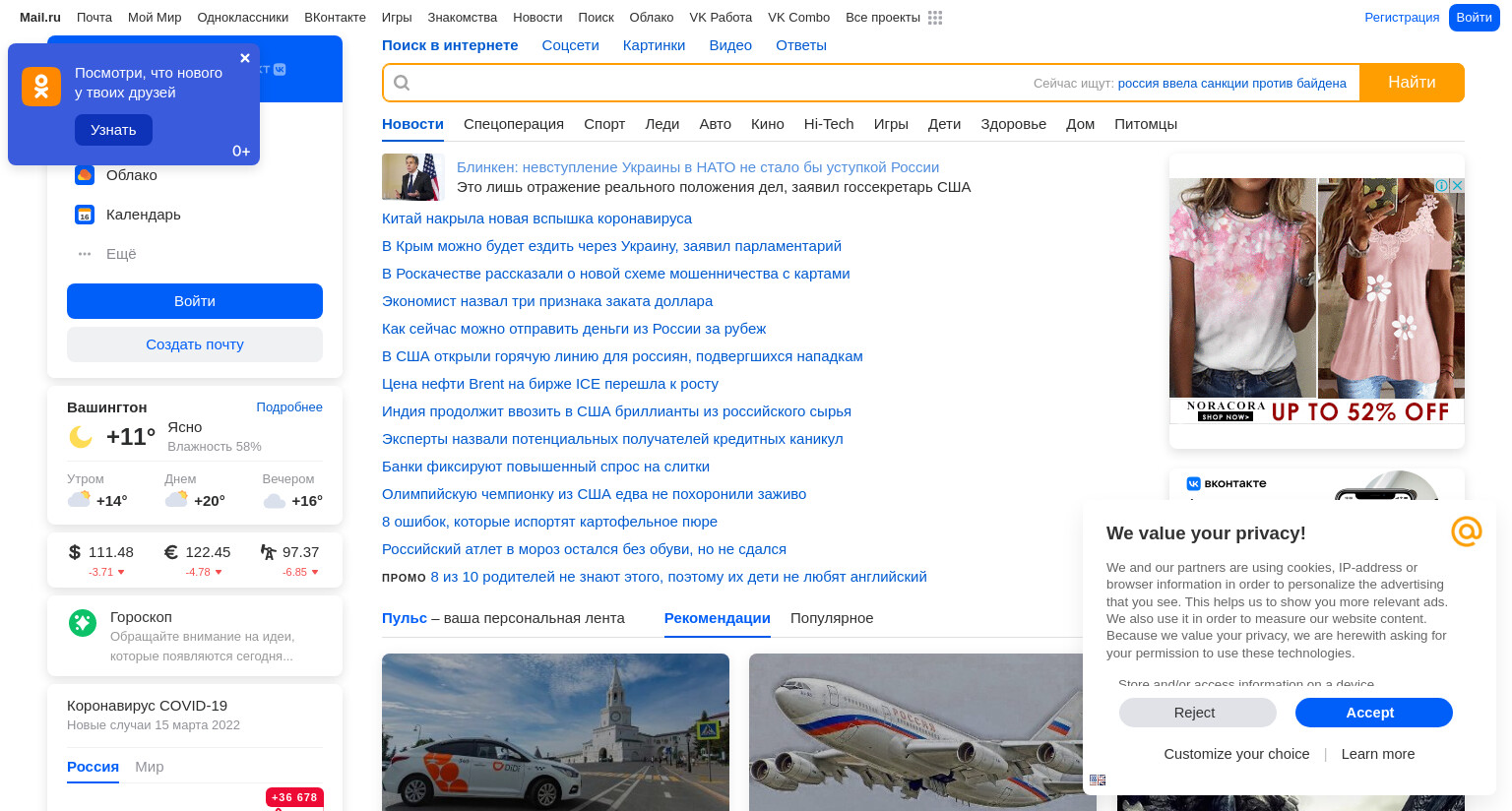Click the orange Mail.ru @ logo

[1466, 531]
